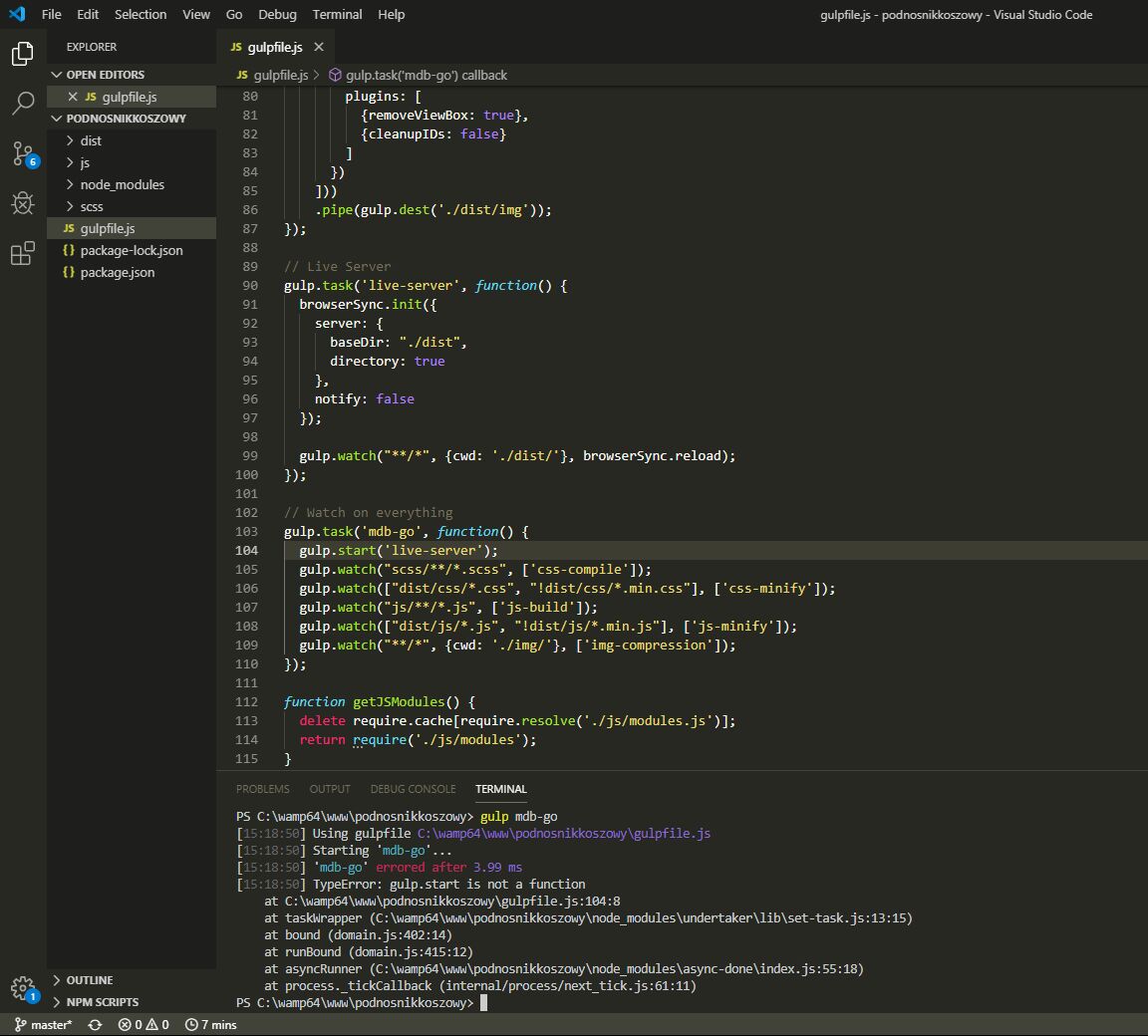Switch to the Problems panel tab
1148x1036 pixels.
262,789
